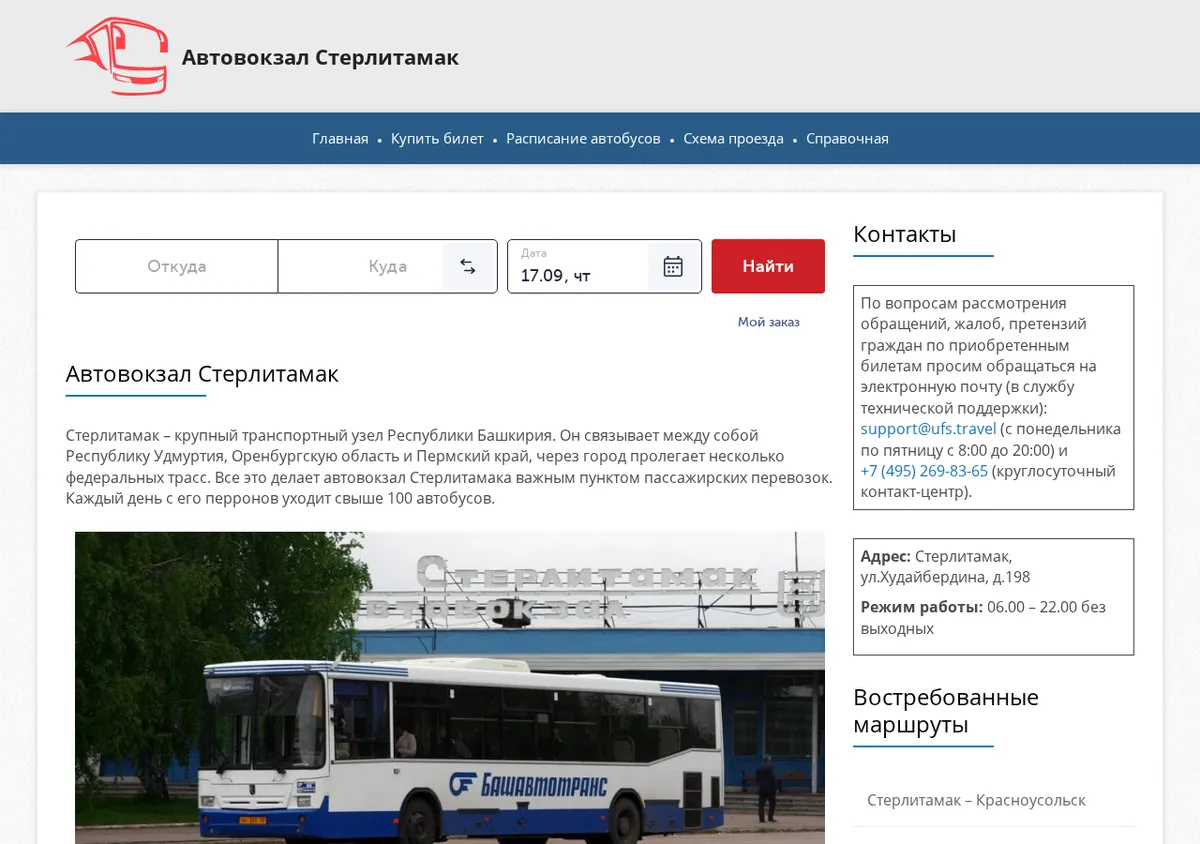Screen dimensions: 1200x844
Task: Focus the Откуда departure field
Action: click(177, 266)
